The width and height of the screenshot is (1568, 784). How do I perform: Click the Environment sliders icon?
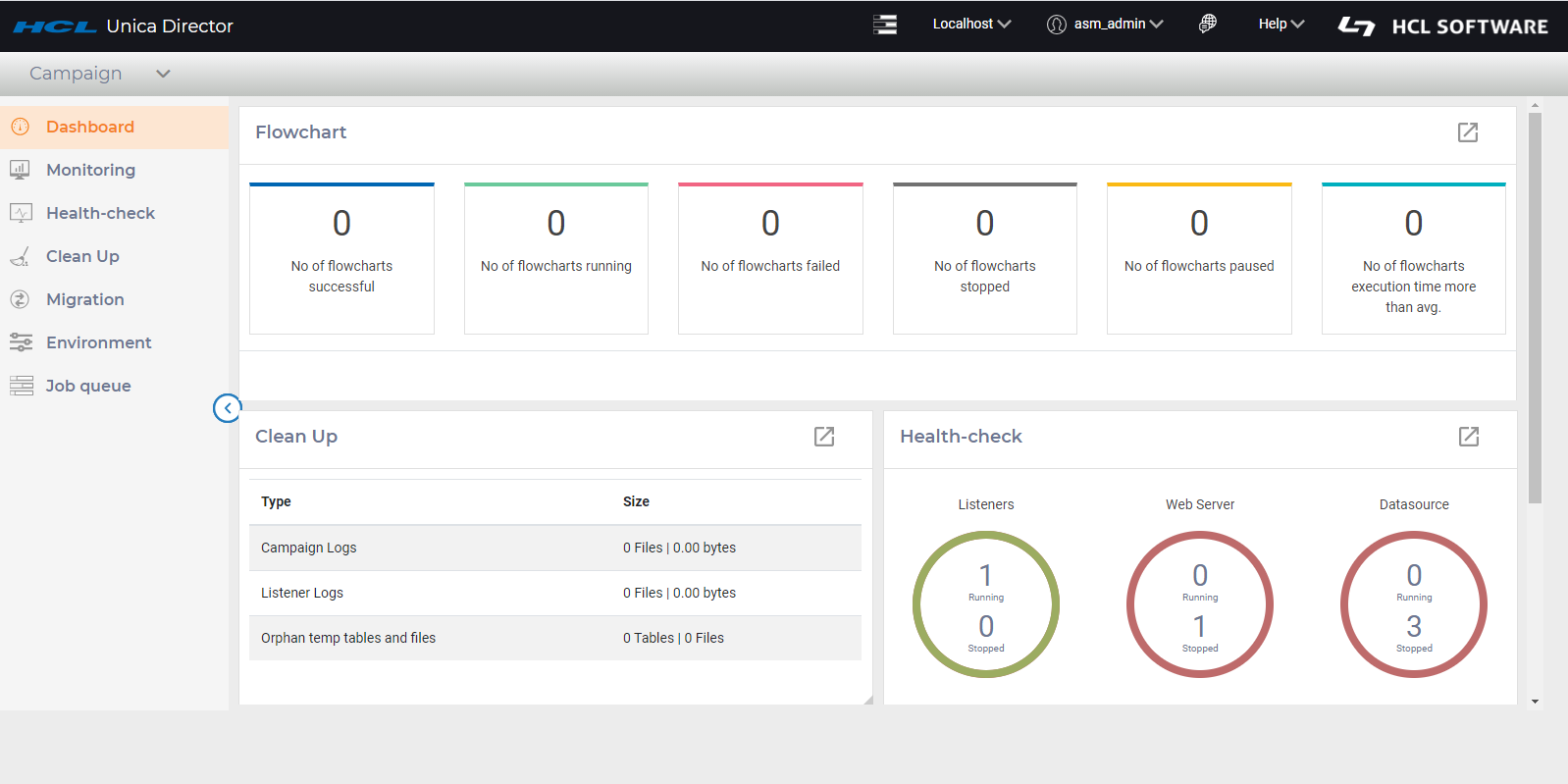[x=21, y=342]
